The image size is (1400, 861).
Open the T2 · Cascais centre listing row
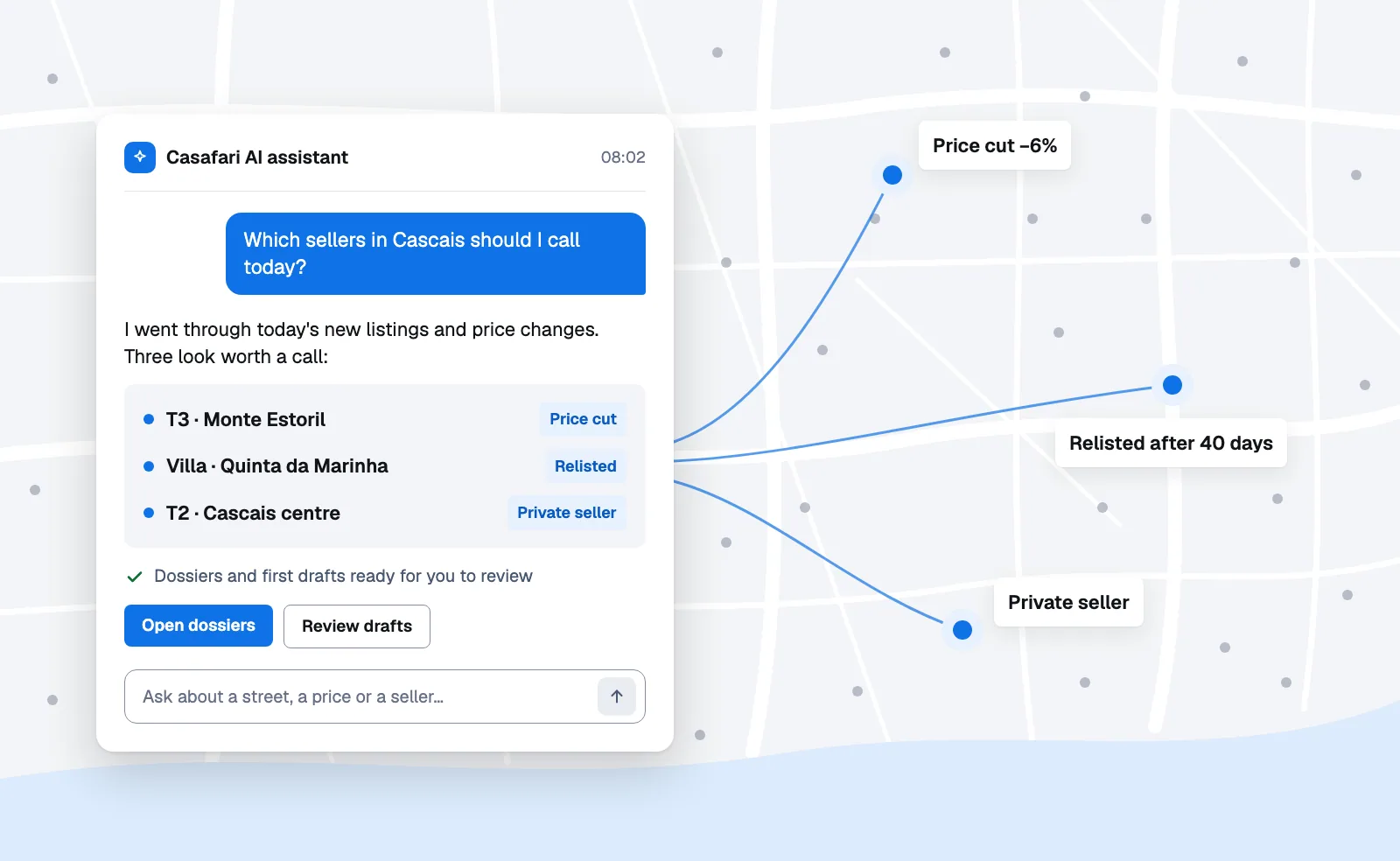[385, 513]
